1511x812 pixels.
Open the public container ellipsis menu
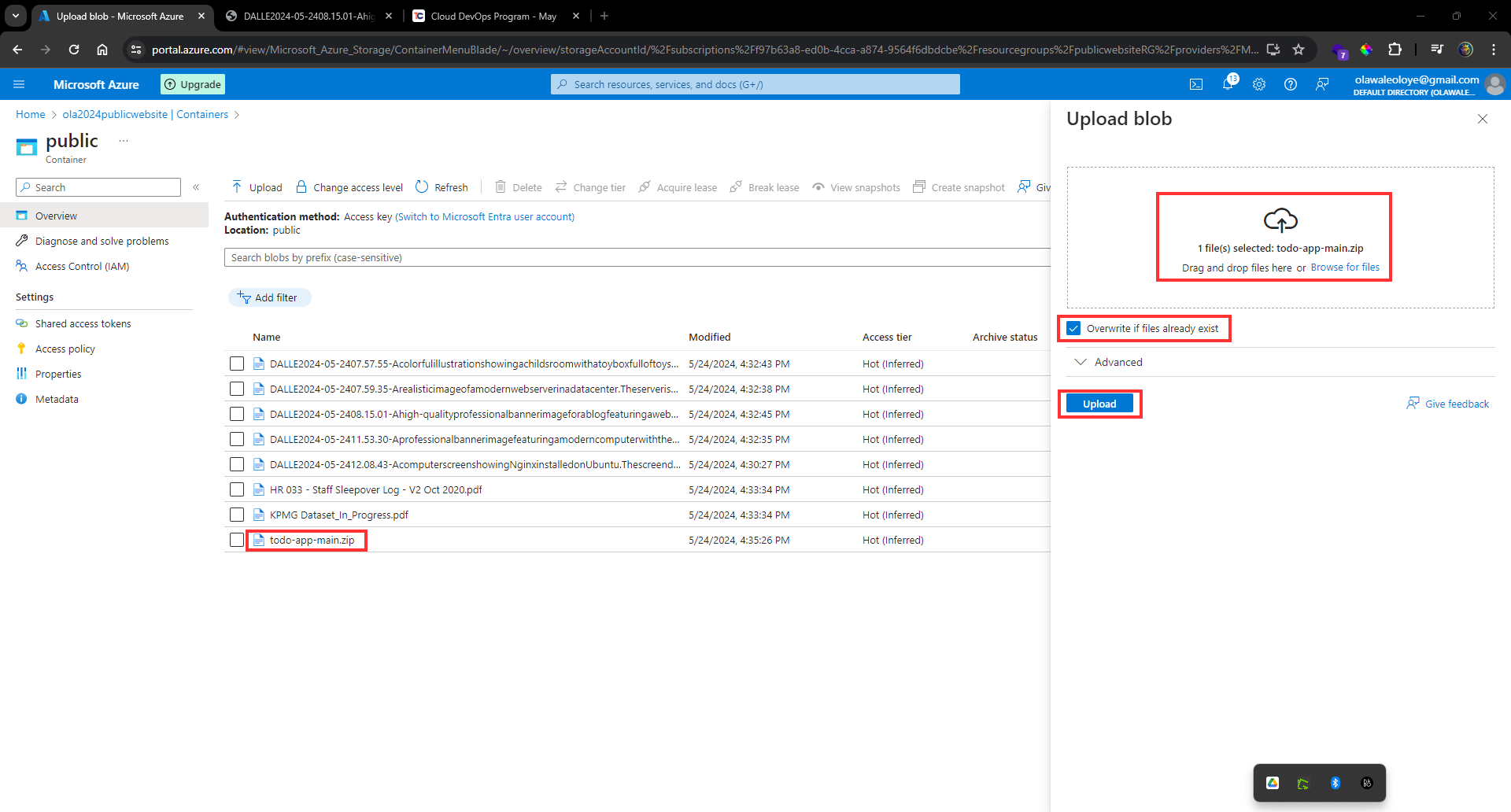[x=123, y=141]
